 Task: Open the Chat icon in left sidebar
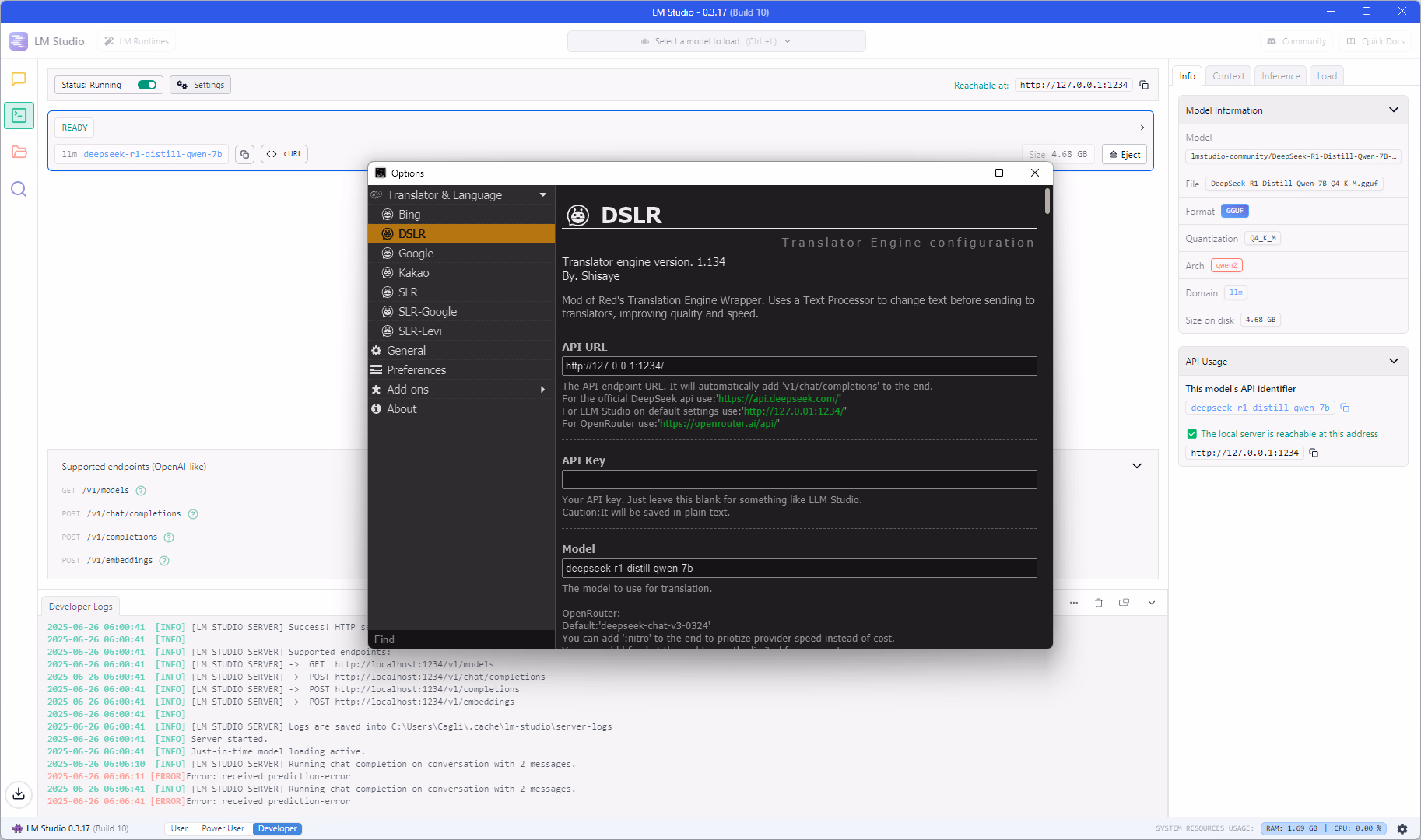19,79
